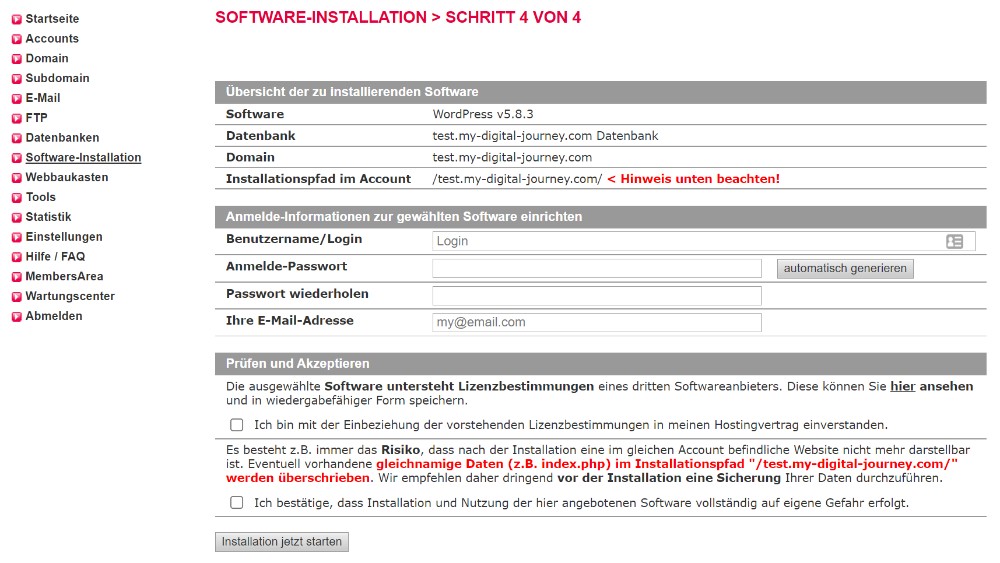1000x563 pixels.
Task: Click the contact card icon in Login field
Action: 954,241
